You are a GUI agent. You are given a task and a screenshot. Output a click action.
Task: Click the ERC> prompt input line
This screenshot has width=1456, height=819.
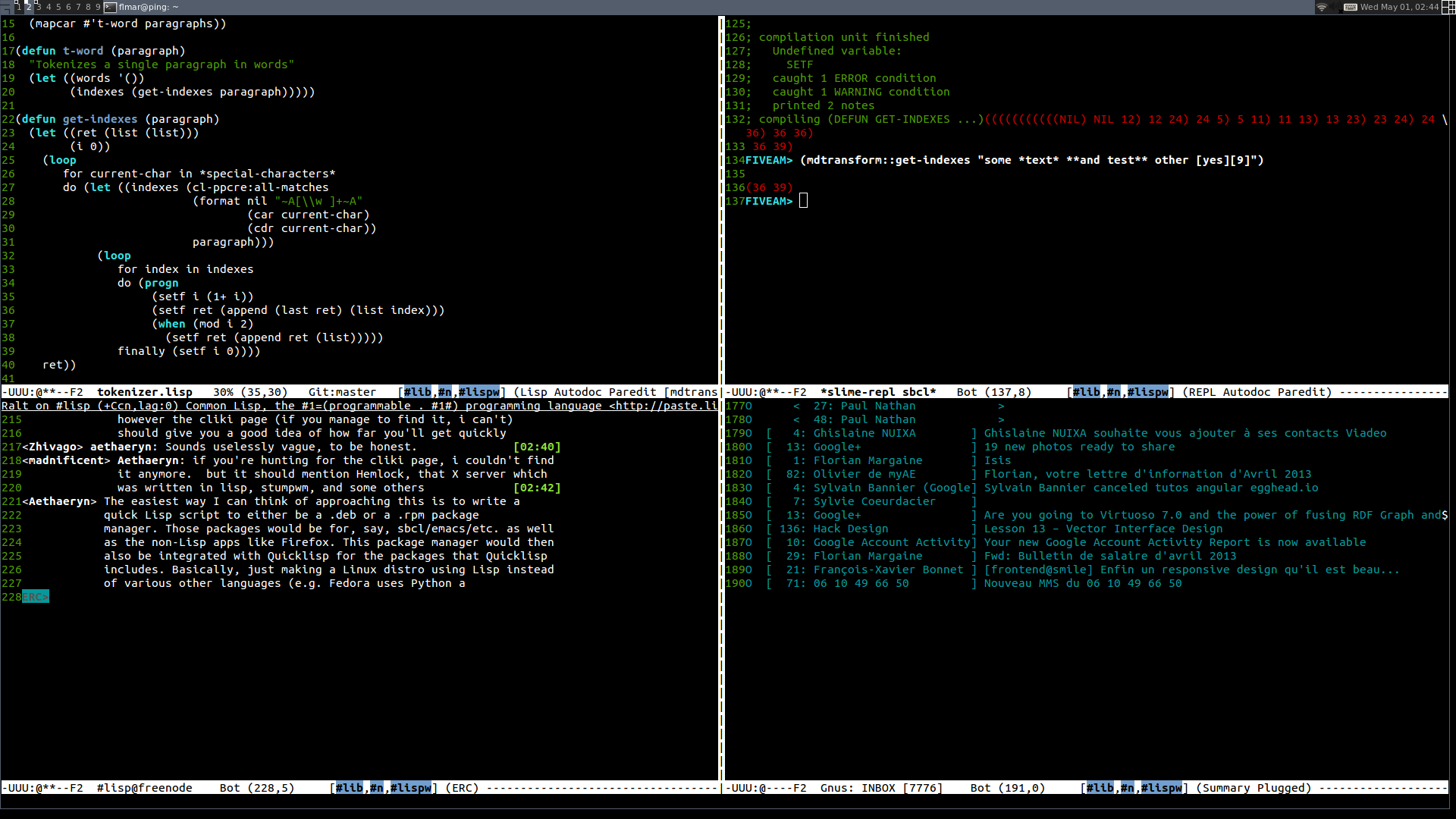point(36,597)
